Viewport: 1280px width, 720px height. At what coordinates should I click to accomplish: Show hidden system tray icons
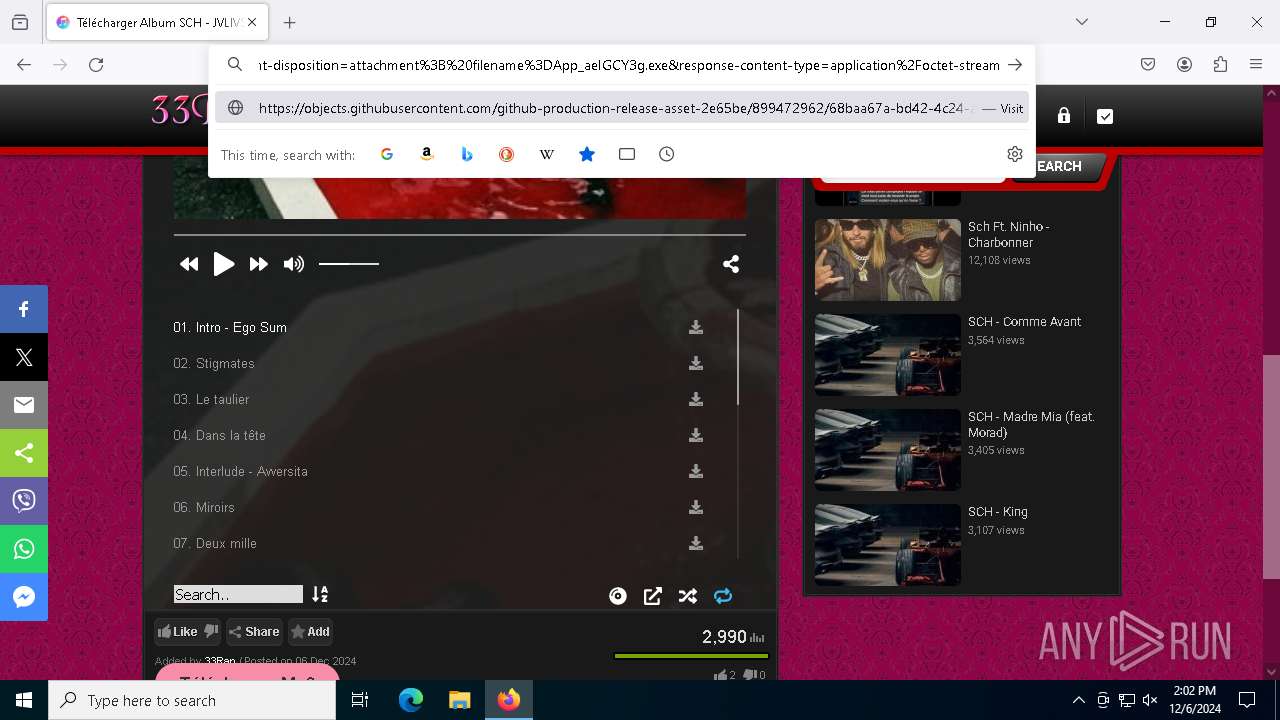(1078, 700)
